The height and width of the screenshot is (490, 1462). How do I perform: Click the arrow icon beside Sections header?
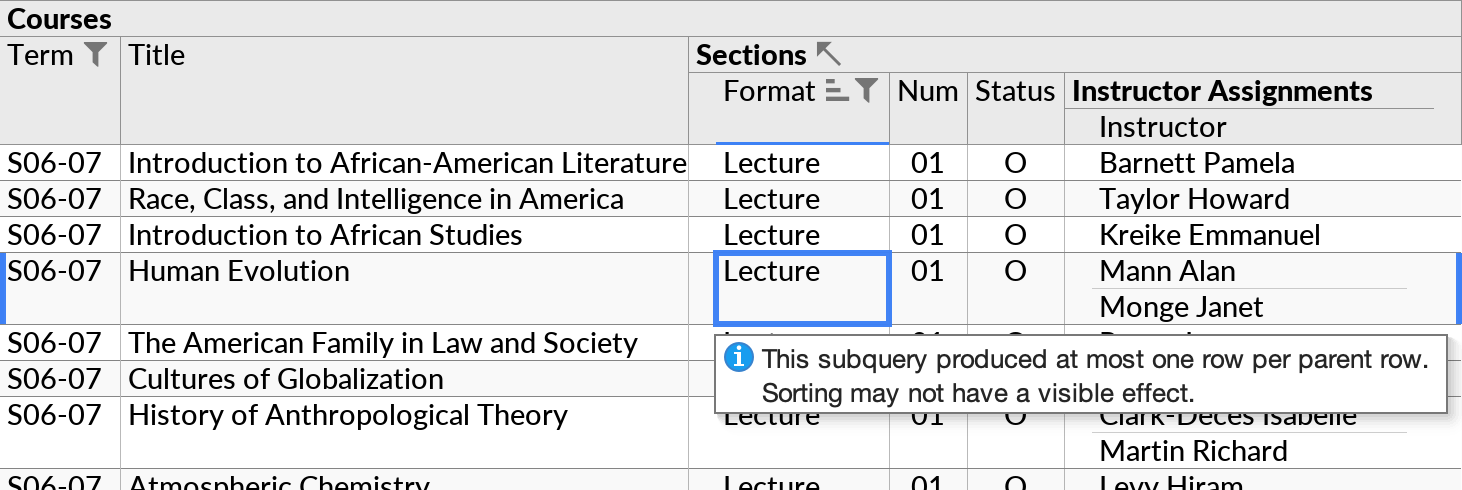tap(829, 54)
